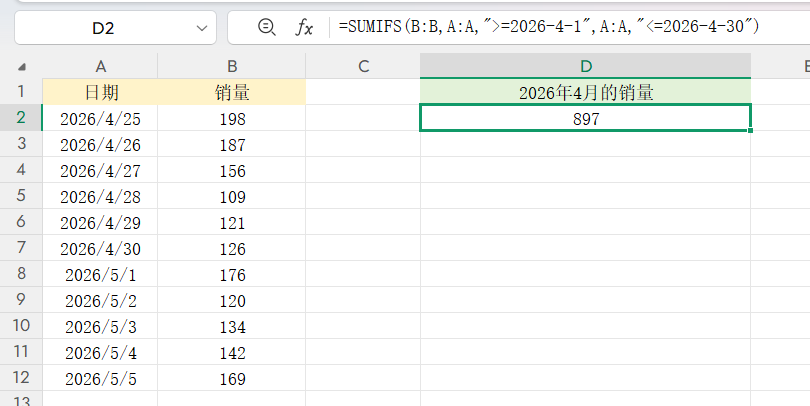Select row 5 header
The image size is (810, 406).
(x=21, y=196)
